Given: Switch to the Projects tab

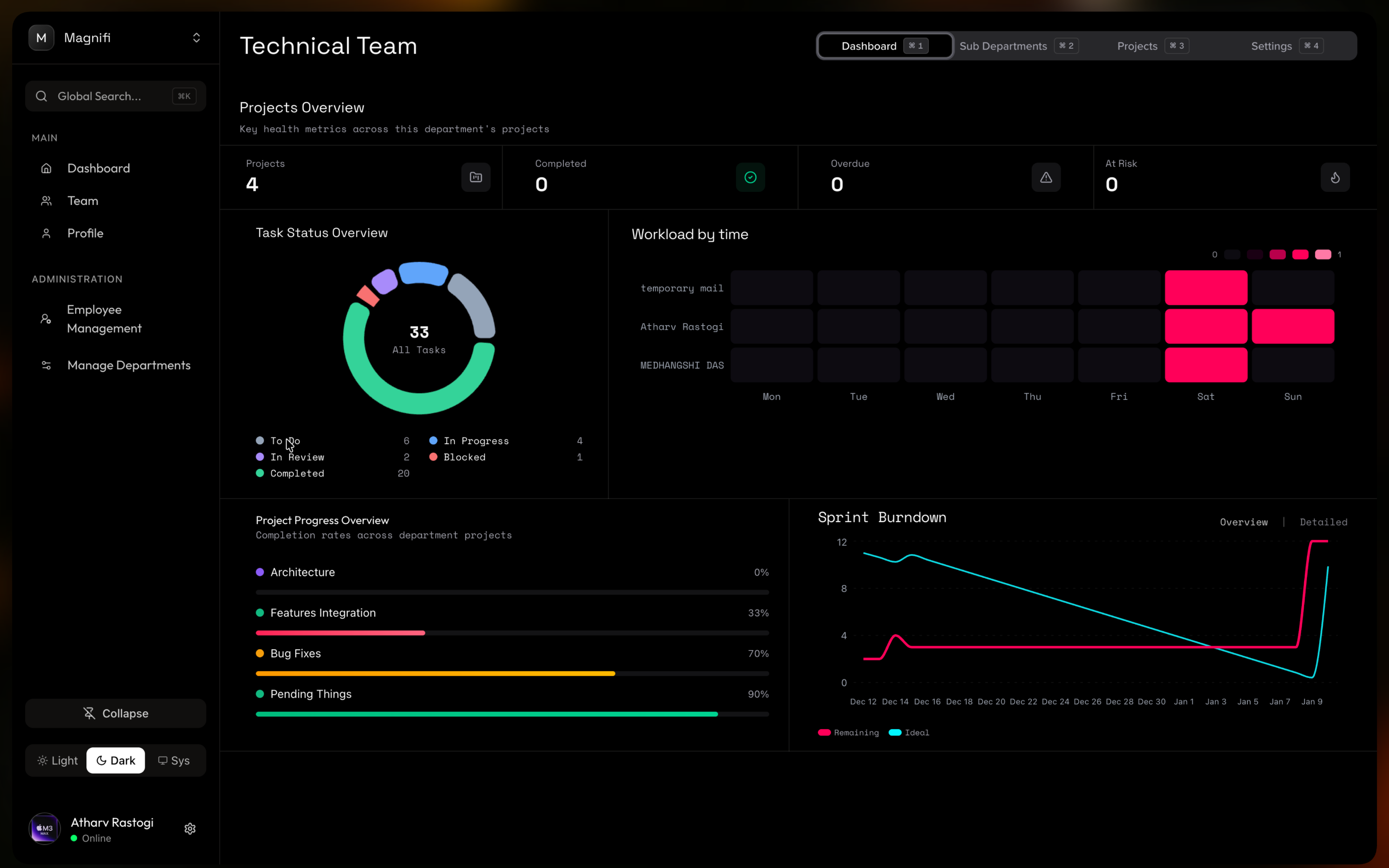Looking at the screenshot, I should tap(1136, 45).
